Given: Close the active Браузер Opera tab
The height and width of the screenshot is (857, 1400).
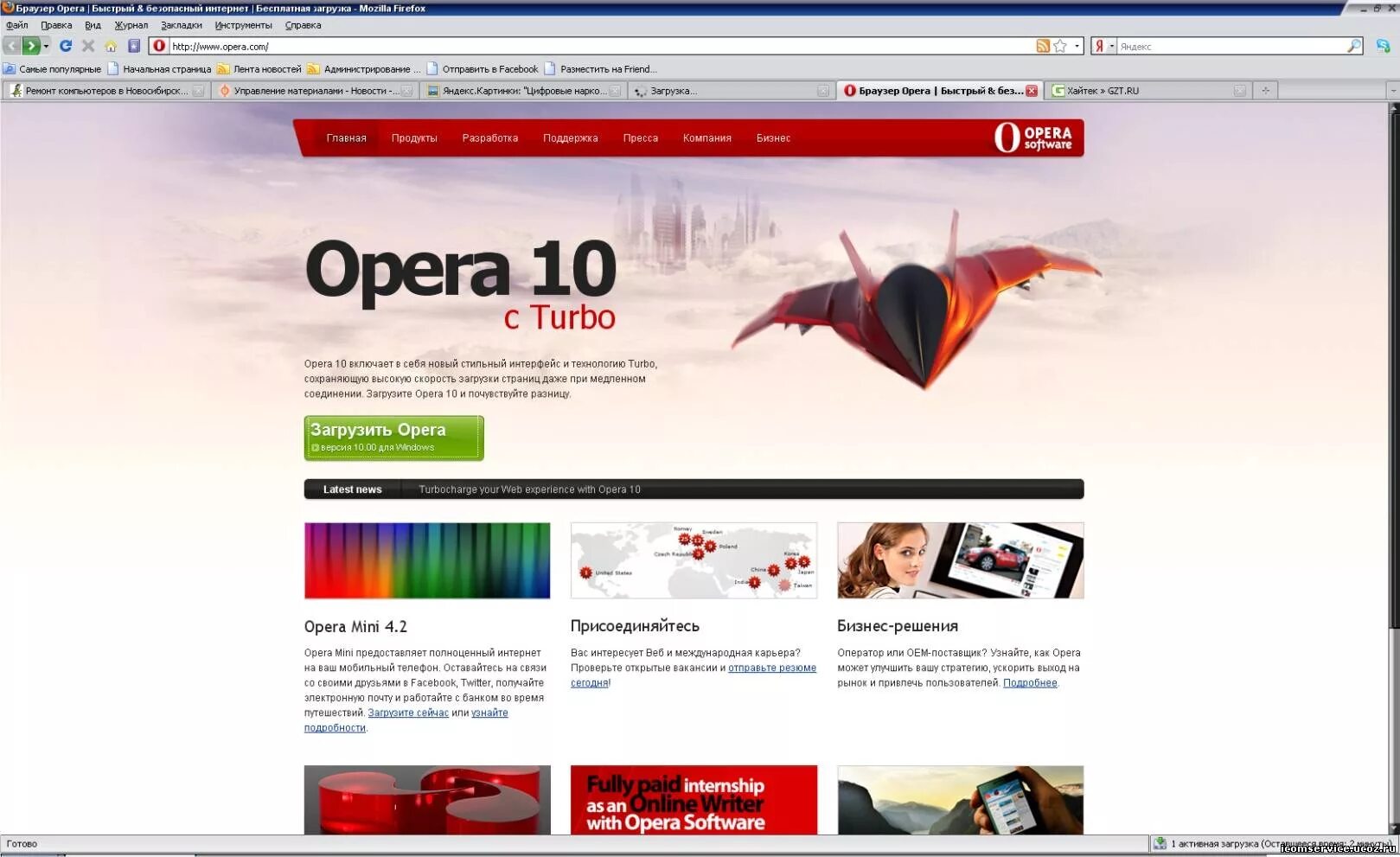Looking at the screenshot, I should coord(1032,91).
